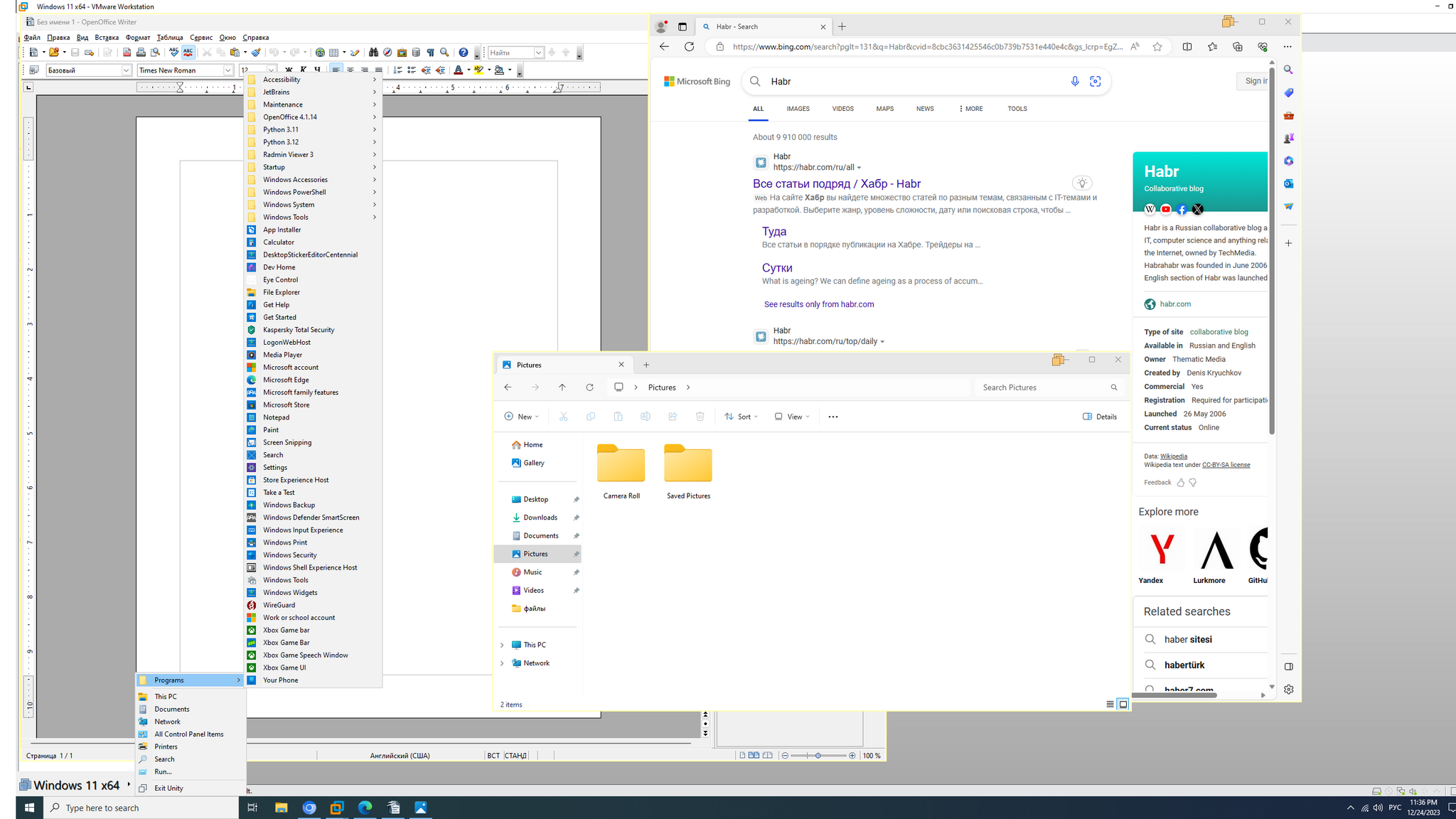Switch to Bing IMAGES tab
This screenshot has height=819, width=1456.
(798, 109)
